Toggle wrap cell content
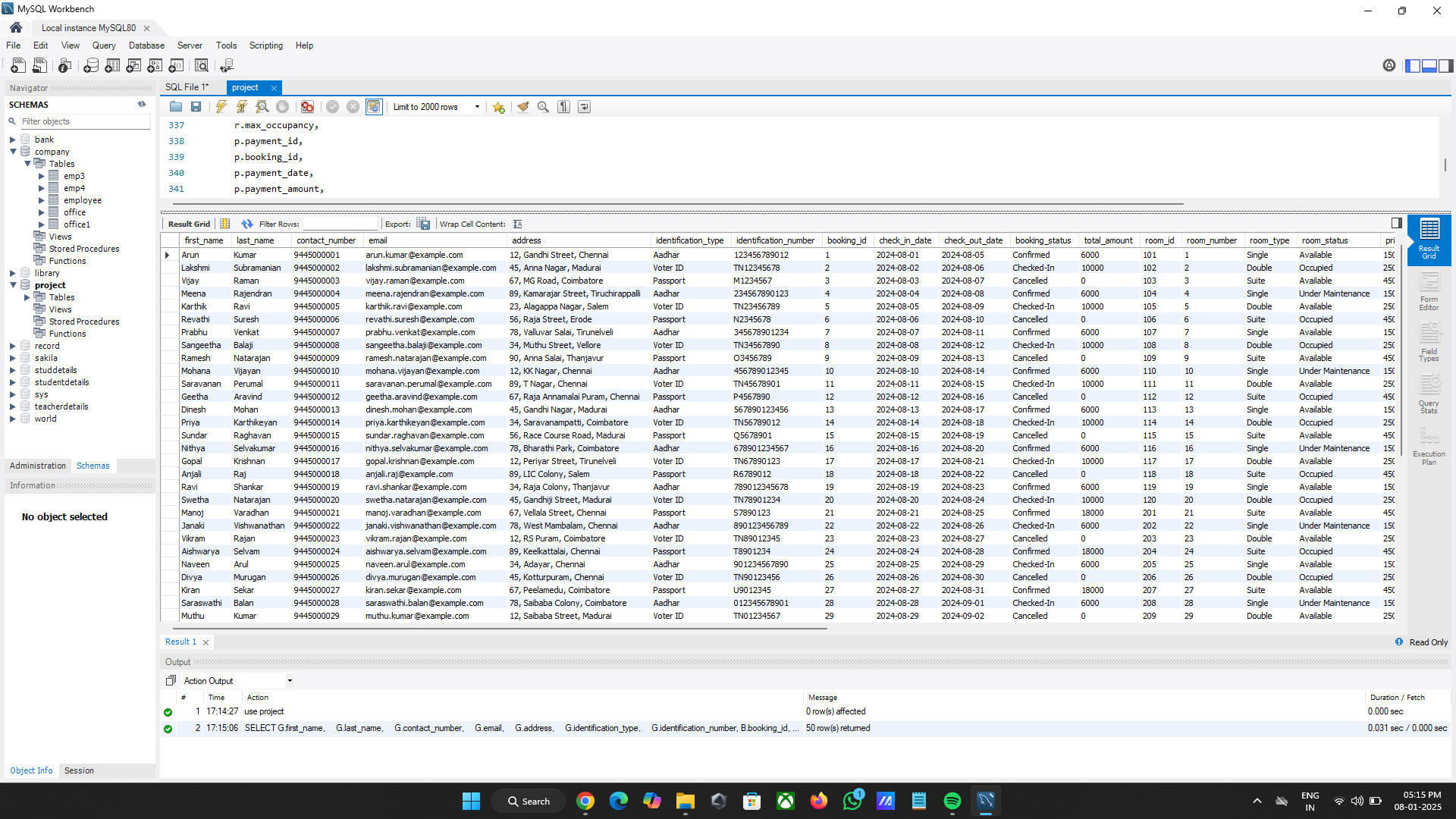Viewport: 1456px width, 819px height. [x=518, y=224]
